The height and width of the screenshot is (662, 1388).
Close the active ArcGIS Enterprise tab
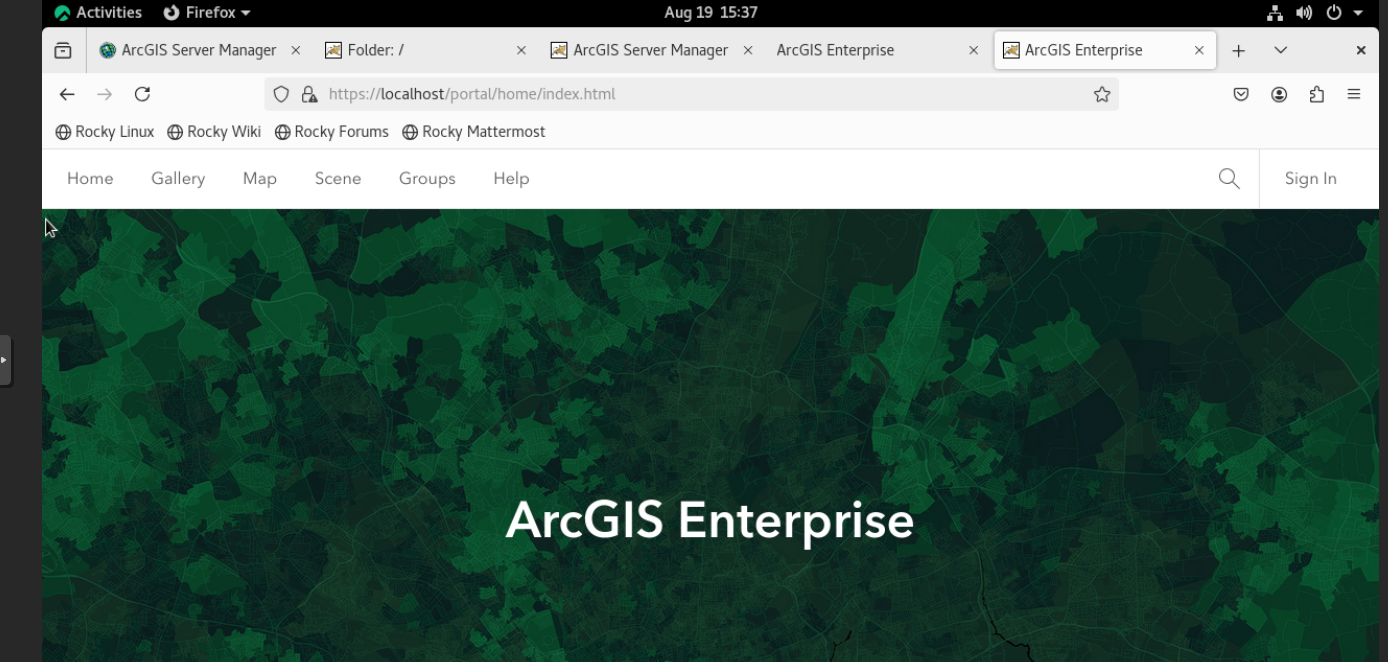click(x=1199, y=50)
